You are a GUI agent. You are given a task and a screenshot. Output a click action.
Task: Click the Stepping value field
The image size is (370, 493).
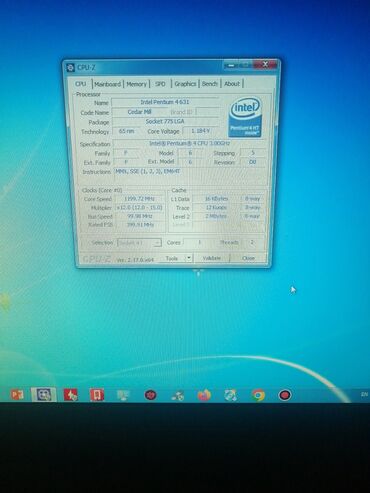pos(253,153)
